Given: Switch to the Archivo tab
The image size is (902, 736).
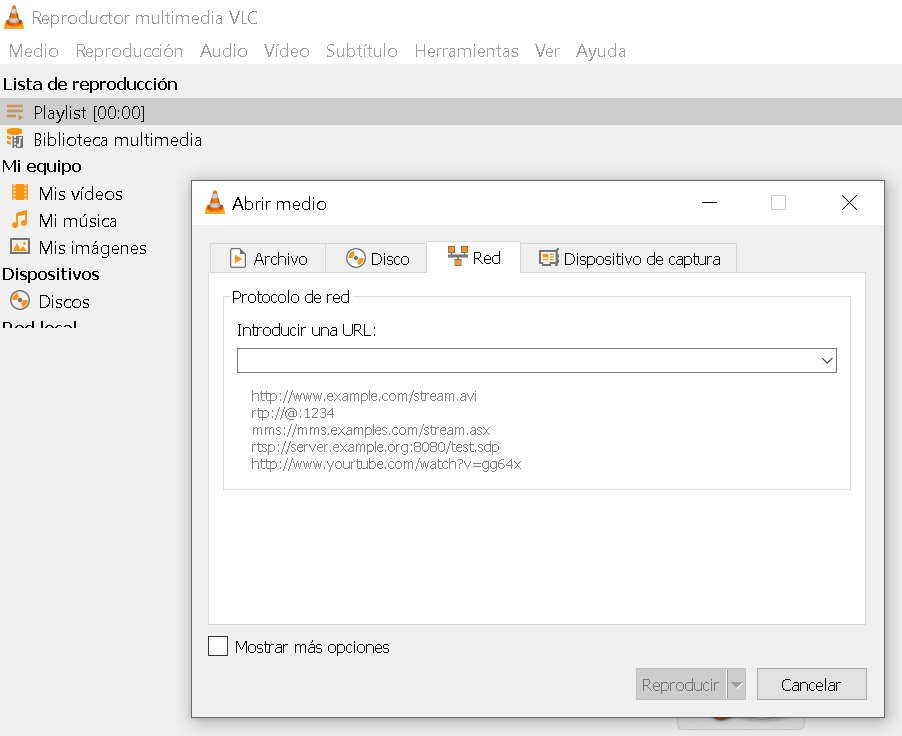Looking at the screenshot, I should 269,258.
